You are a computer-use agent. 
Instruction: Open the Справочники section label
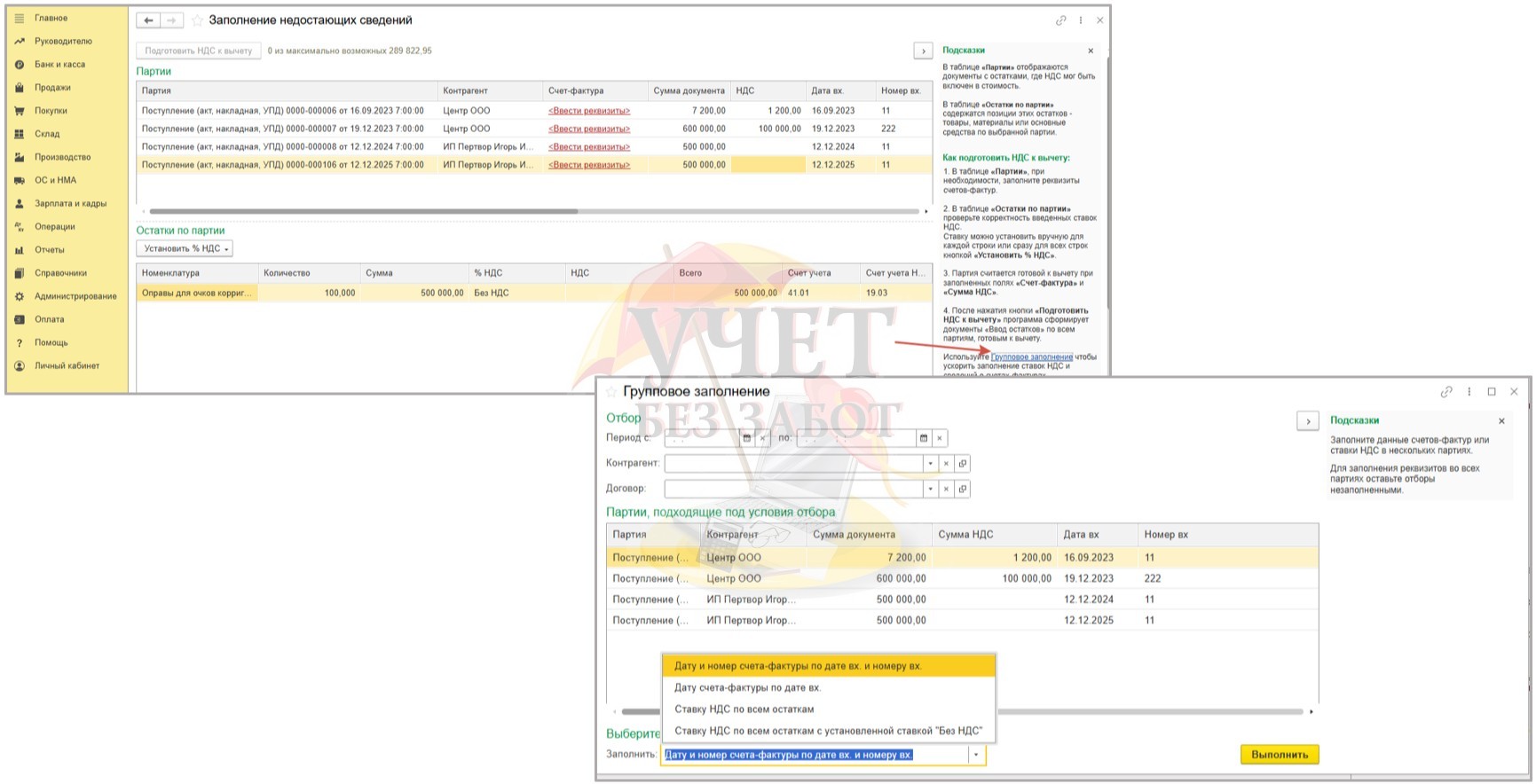[x=60, y=273]
